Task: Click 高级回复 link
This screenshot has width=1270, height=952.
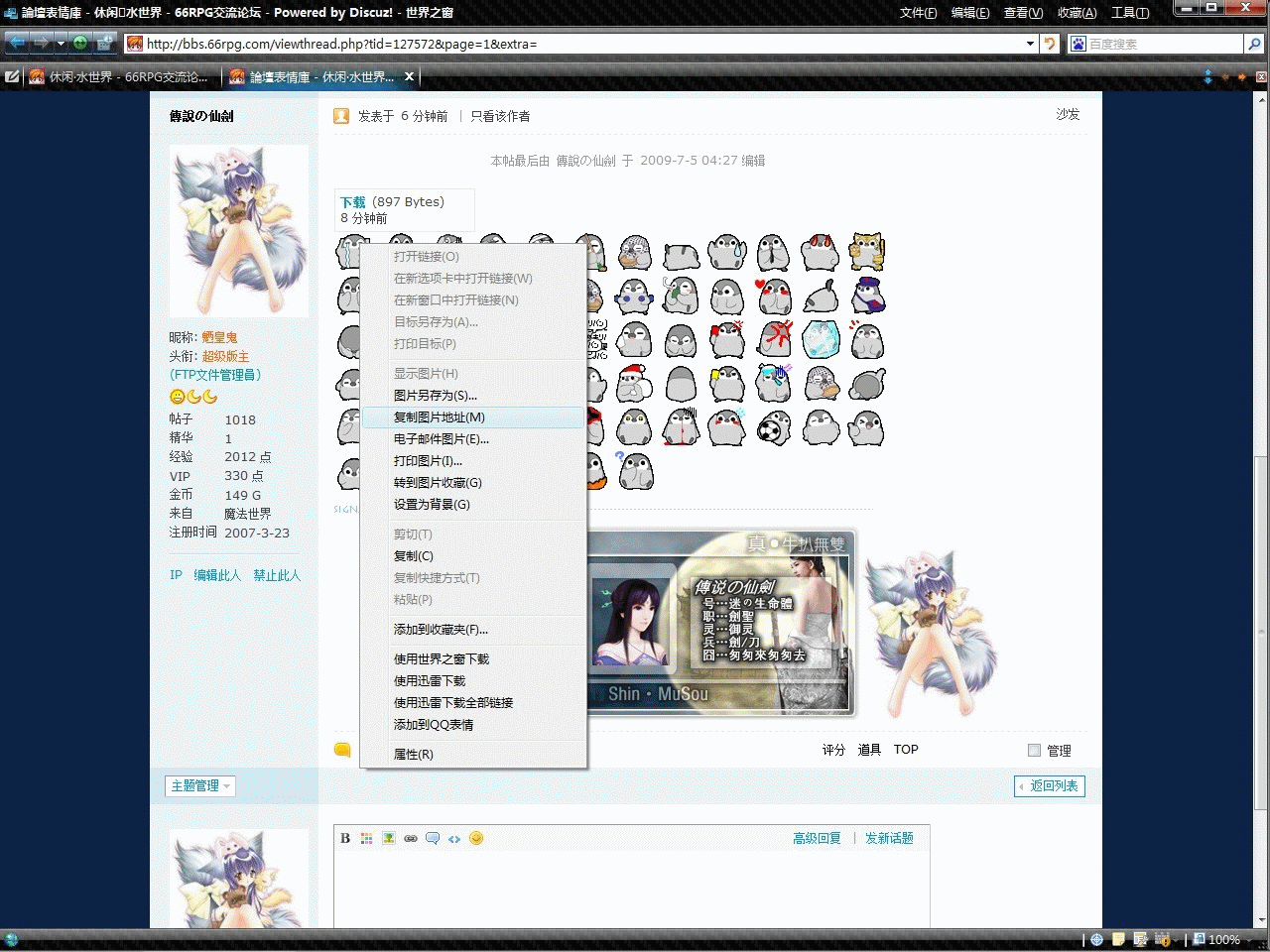Action: (817, 838)
